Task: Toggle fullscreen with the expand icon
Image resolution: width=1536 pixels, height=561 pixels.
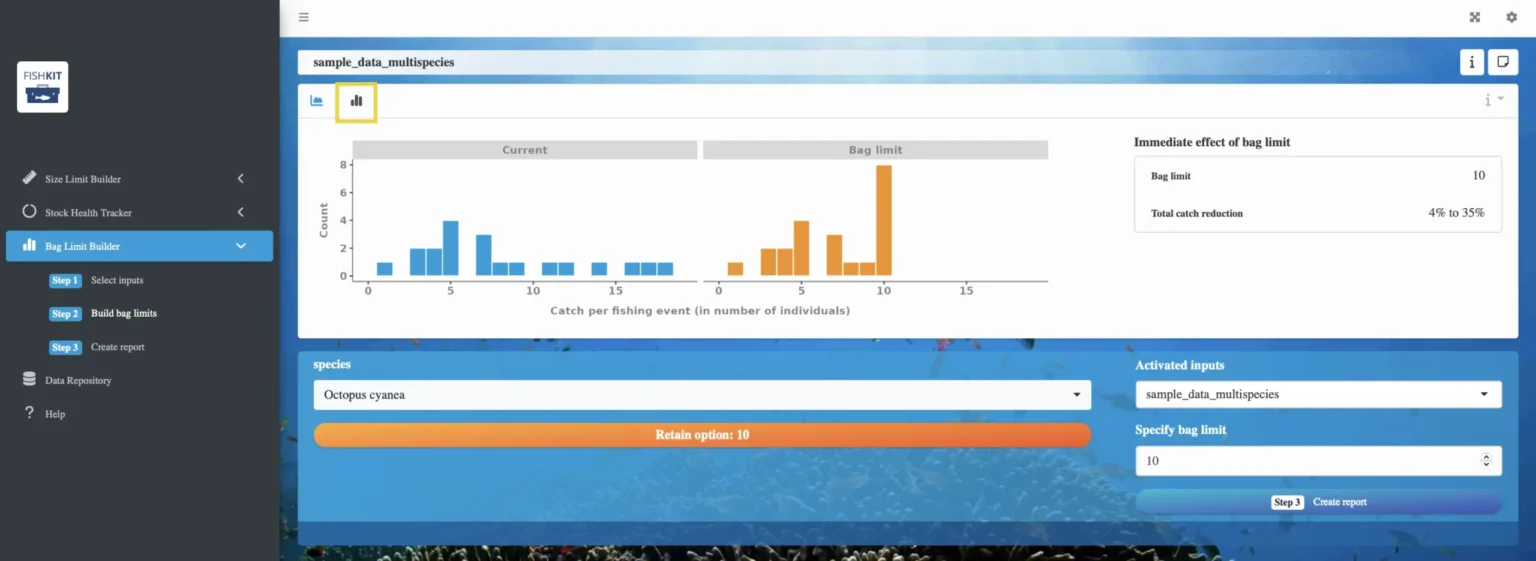Action: pyautogui.click(x=1474, y=17)
